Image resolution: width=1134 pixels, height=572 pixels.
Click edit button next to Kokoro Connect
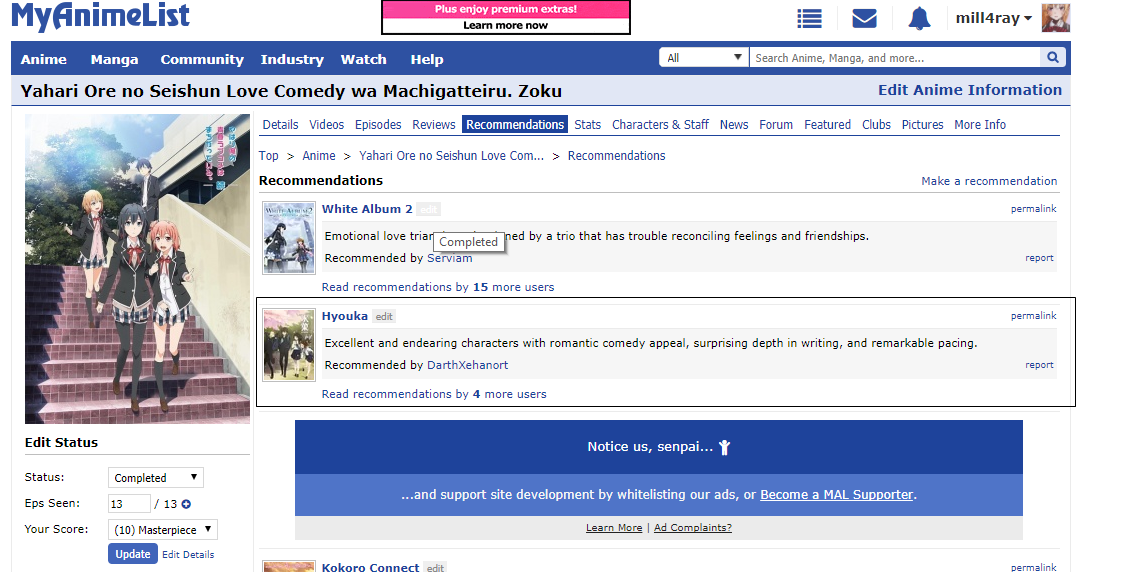(x=435, y=568)
